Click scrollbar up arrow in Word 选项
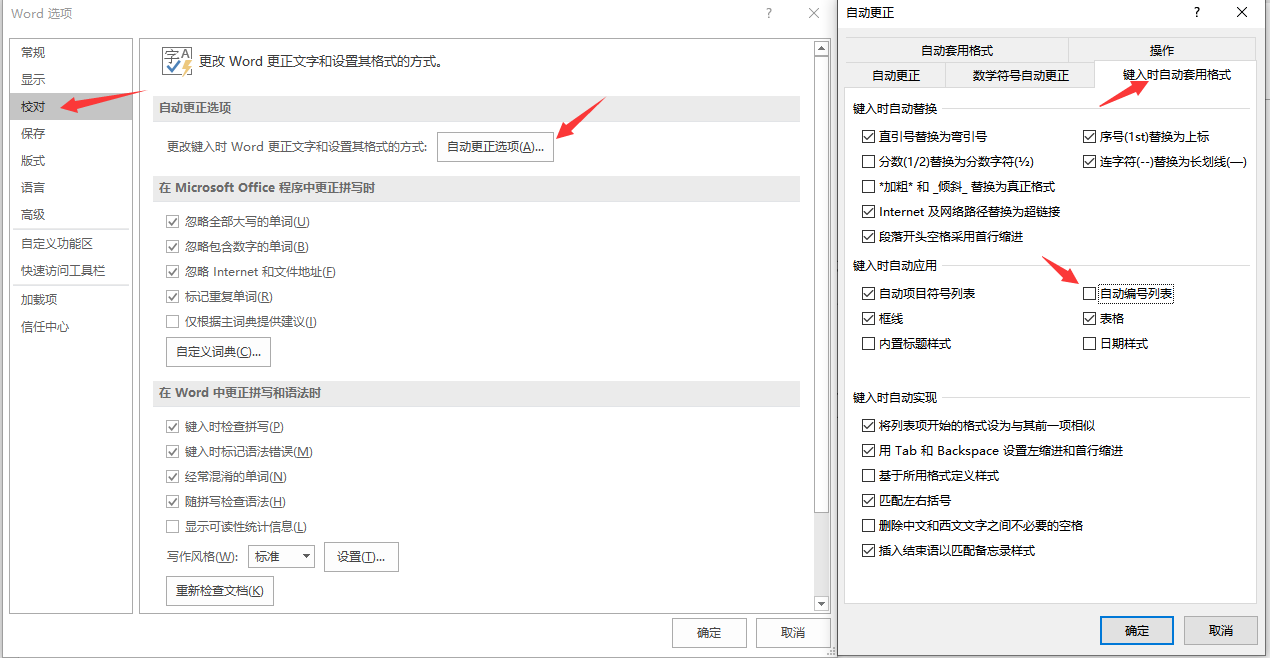1270x658 pixels. (x=821, y=48)
